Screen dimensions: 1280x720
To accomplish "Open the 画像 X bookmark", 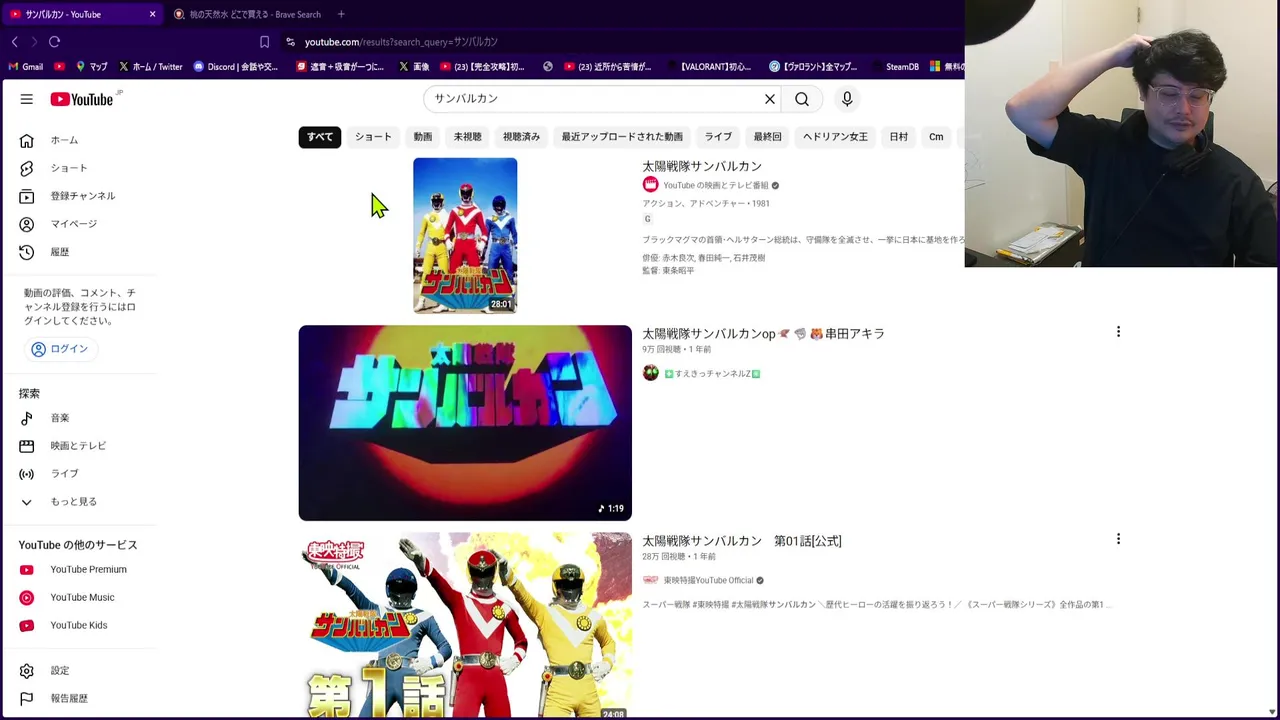I will click(414, 67).
